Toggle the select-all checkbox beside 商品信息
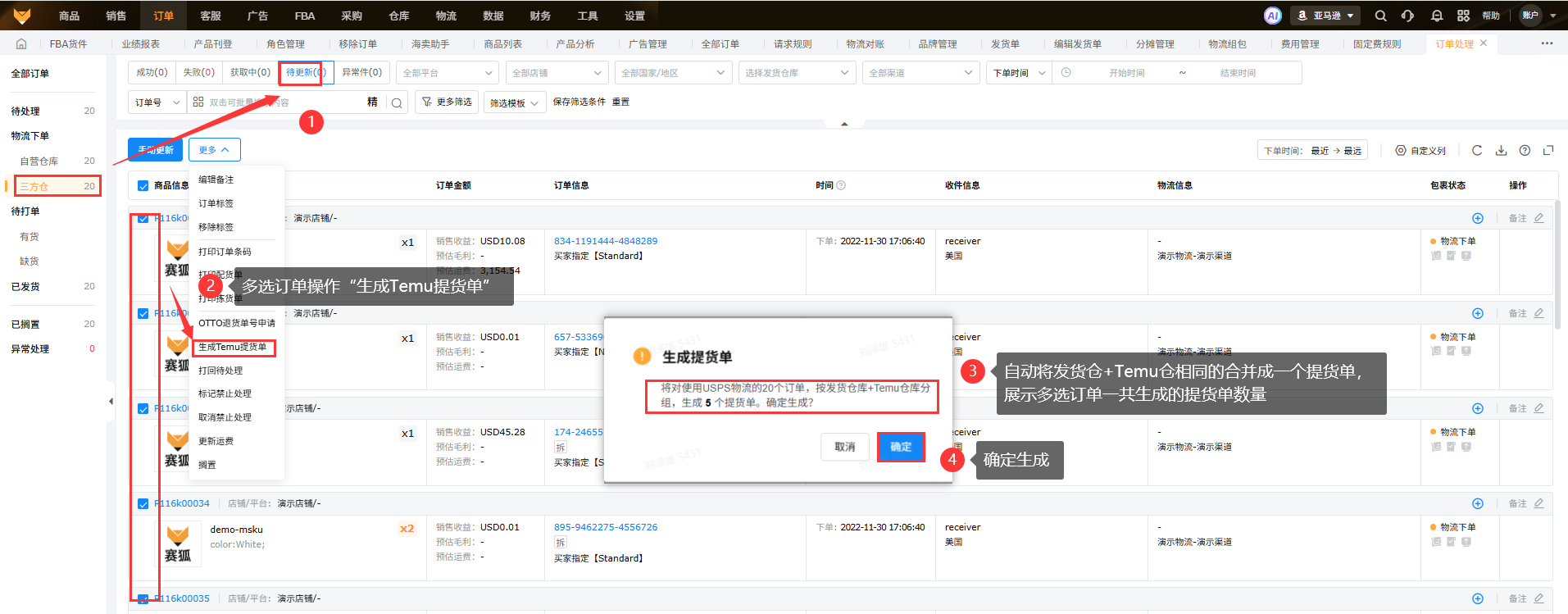The height and width of the screenshot is (614, 1568). coord(143,186)
